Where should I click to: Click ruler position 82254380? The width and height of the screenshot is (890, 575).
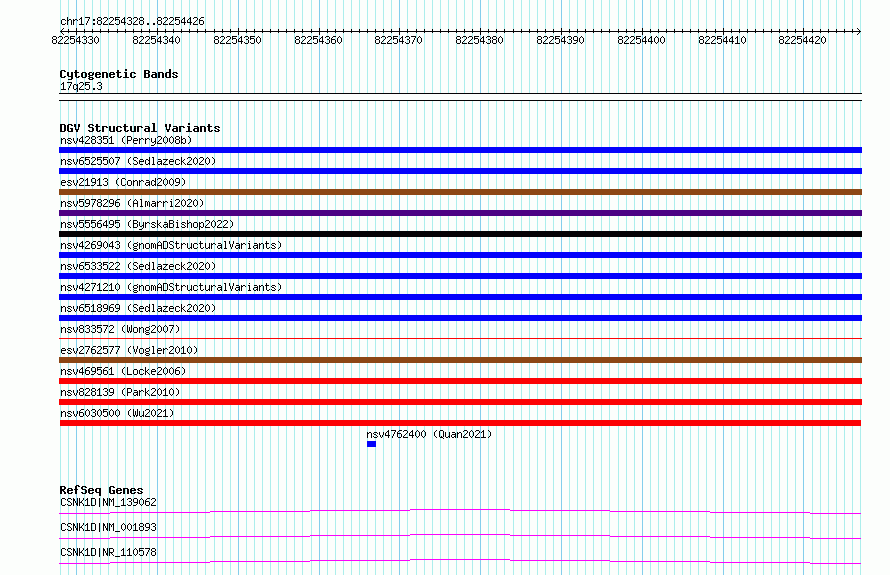click(480, 40)
